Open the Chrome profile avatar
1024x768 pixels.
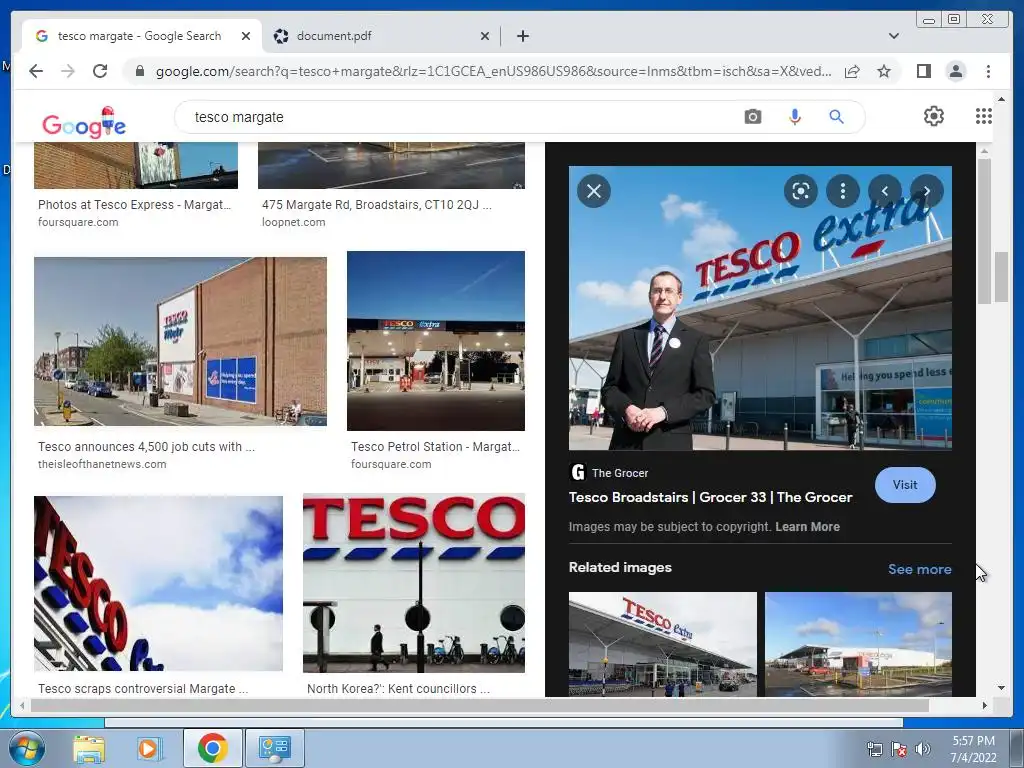(955, 71)
